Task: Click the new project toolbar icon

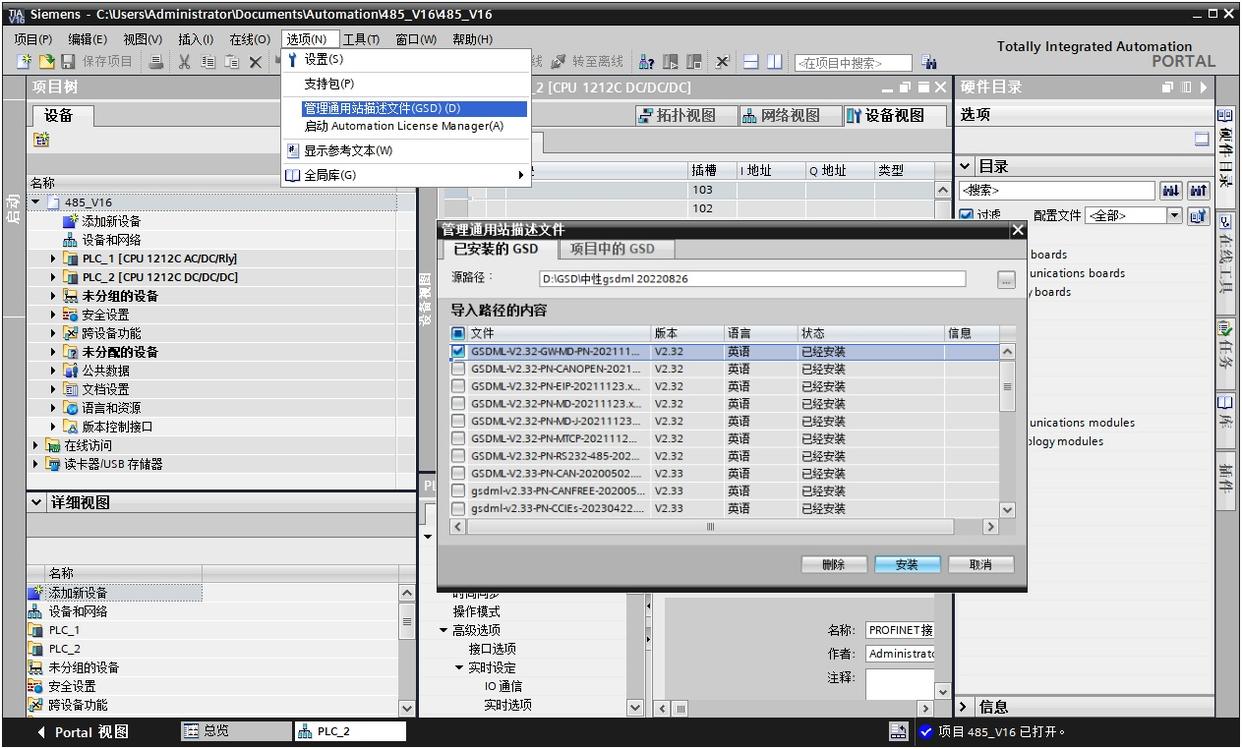Action: pyautogui.click(x=23, y=62)
